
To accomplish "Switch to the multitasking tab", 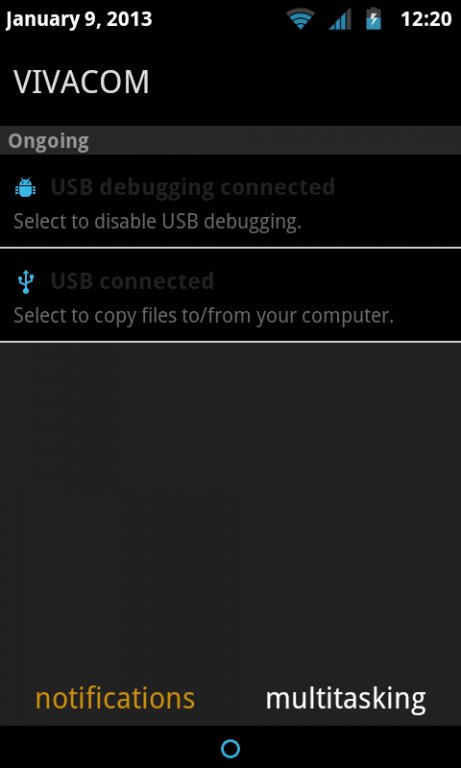I will click(x=345, y=699).
